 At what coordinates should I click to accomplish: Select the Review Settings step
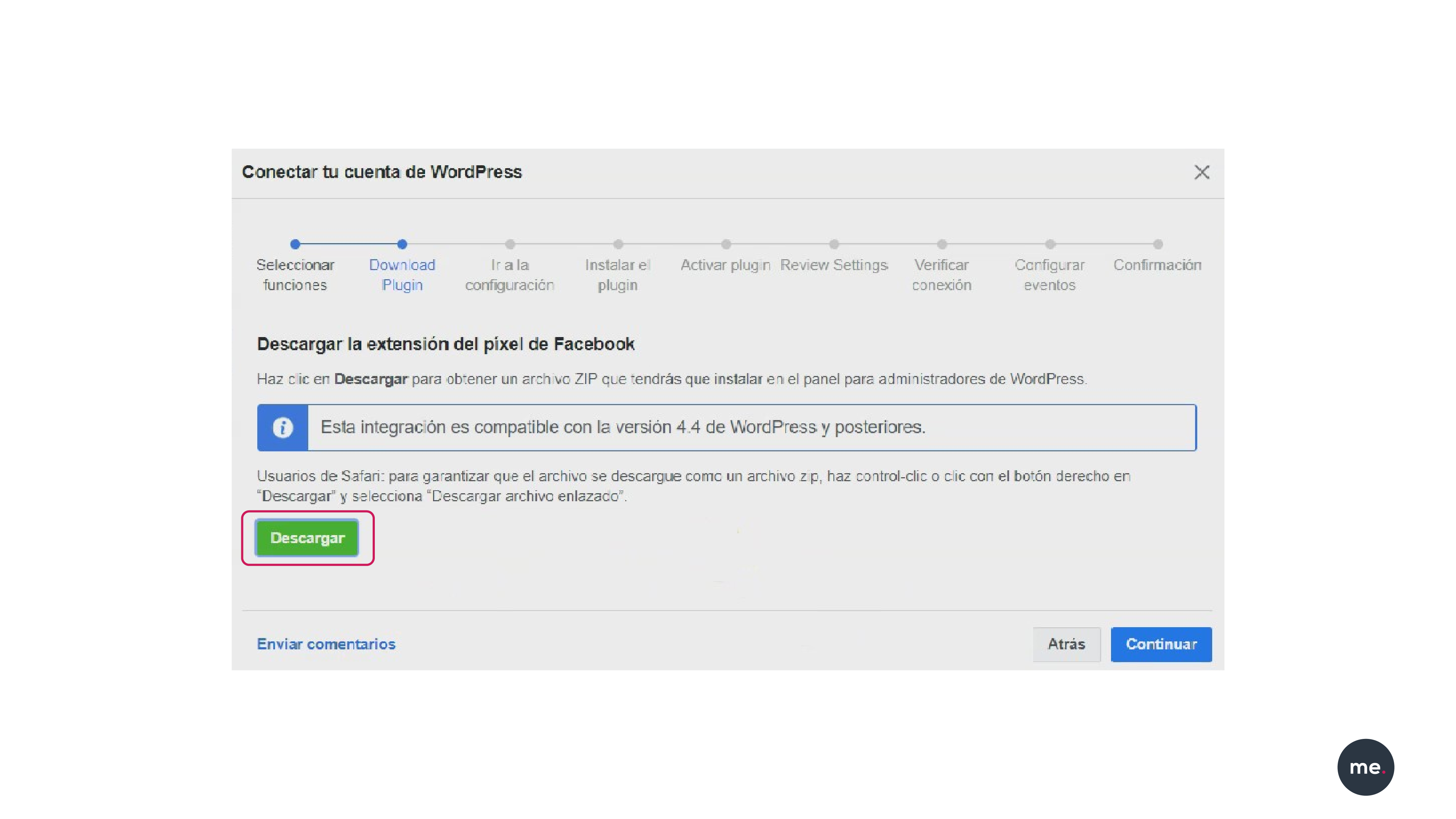[834, 265]
